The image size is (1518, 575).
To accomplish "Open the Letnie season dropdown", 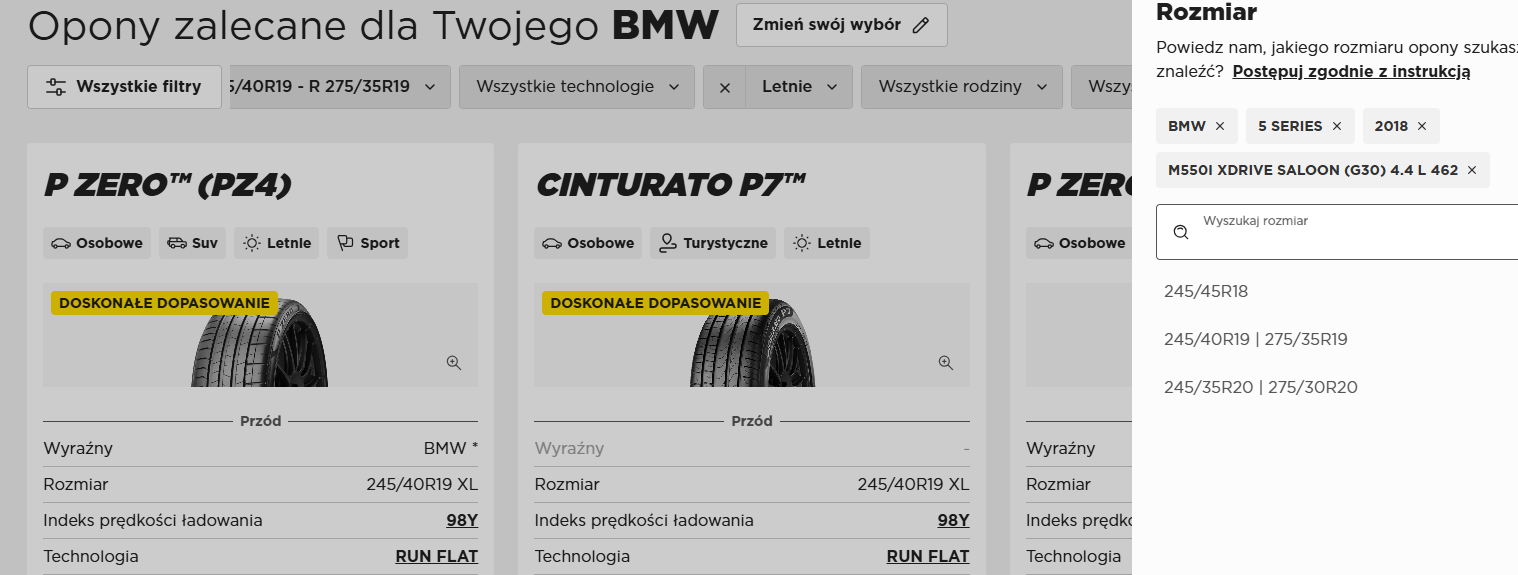I will pyautogui.click(x=799, y=87).
